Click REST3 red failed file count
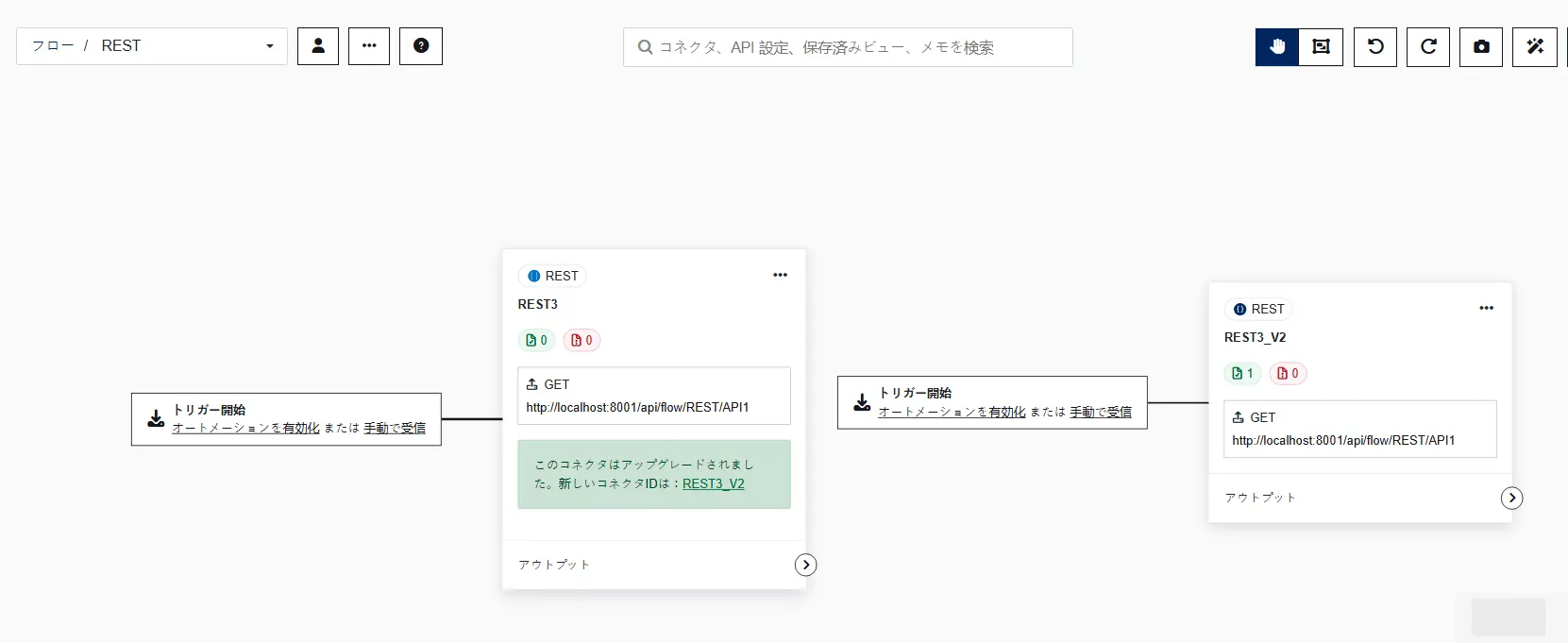This screenshot has width=1568, height=643. point(582,340)
